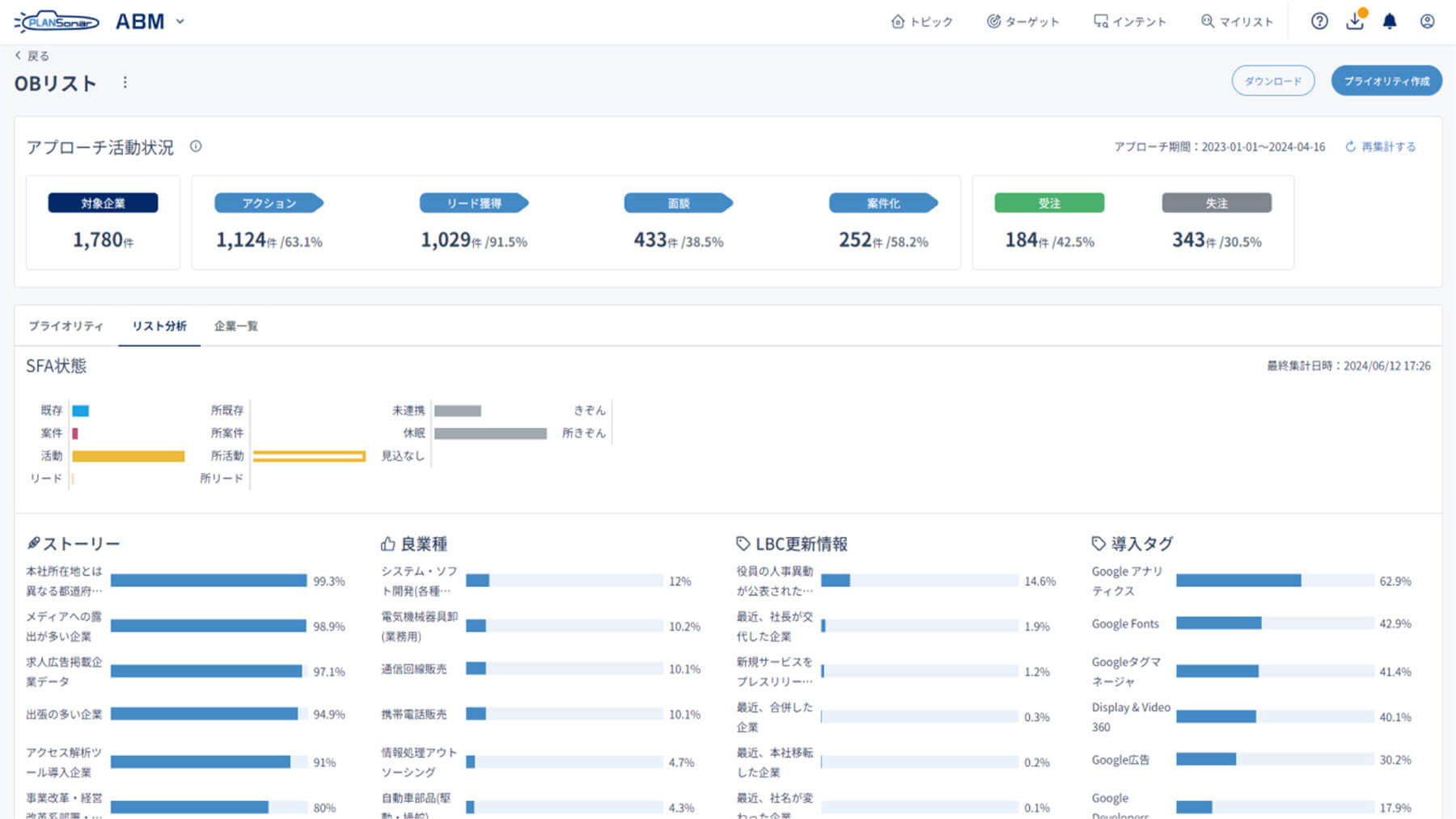1456x819 pixels.
Task: Switch to the 企業一覧 tab
Action: pyautogui.click(x=236, y=326)
